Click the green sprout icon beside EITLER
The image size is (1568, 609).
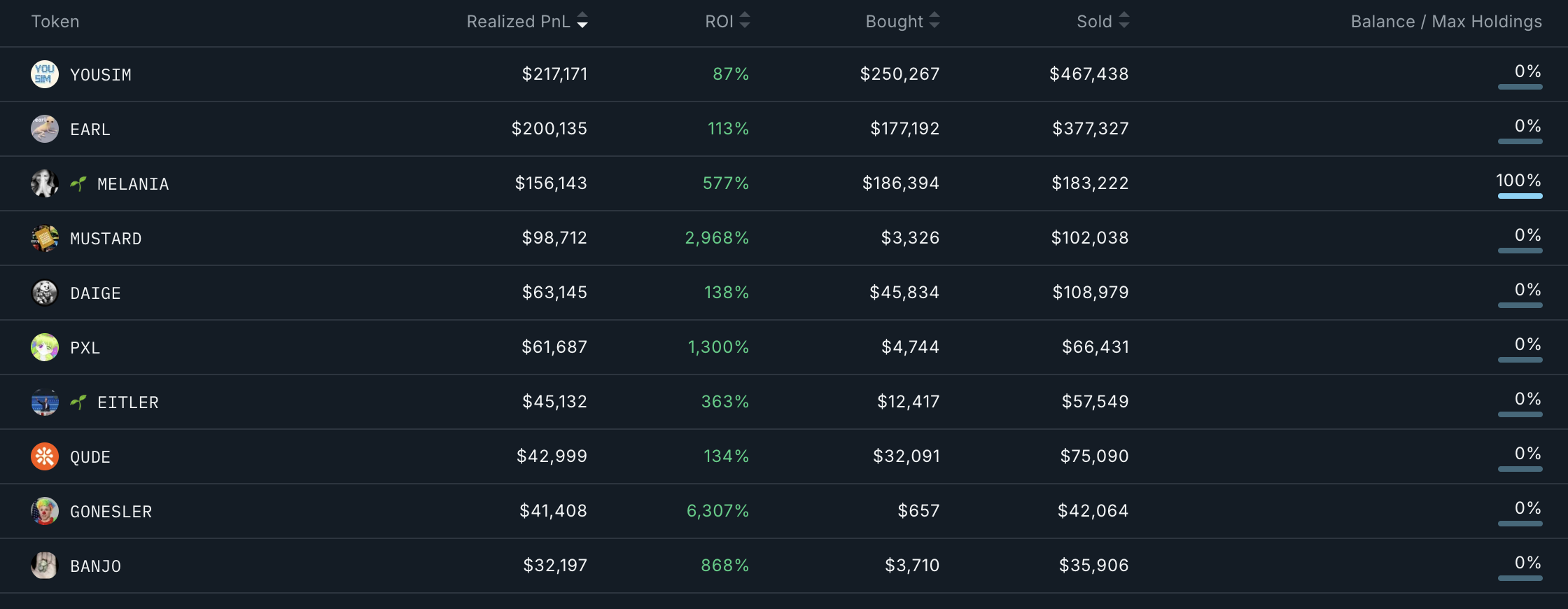pos(78,402)
